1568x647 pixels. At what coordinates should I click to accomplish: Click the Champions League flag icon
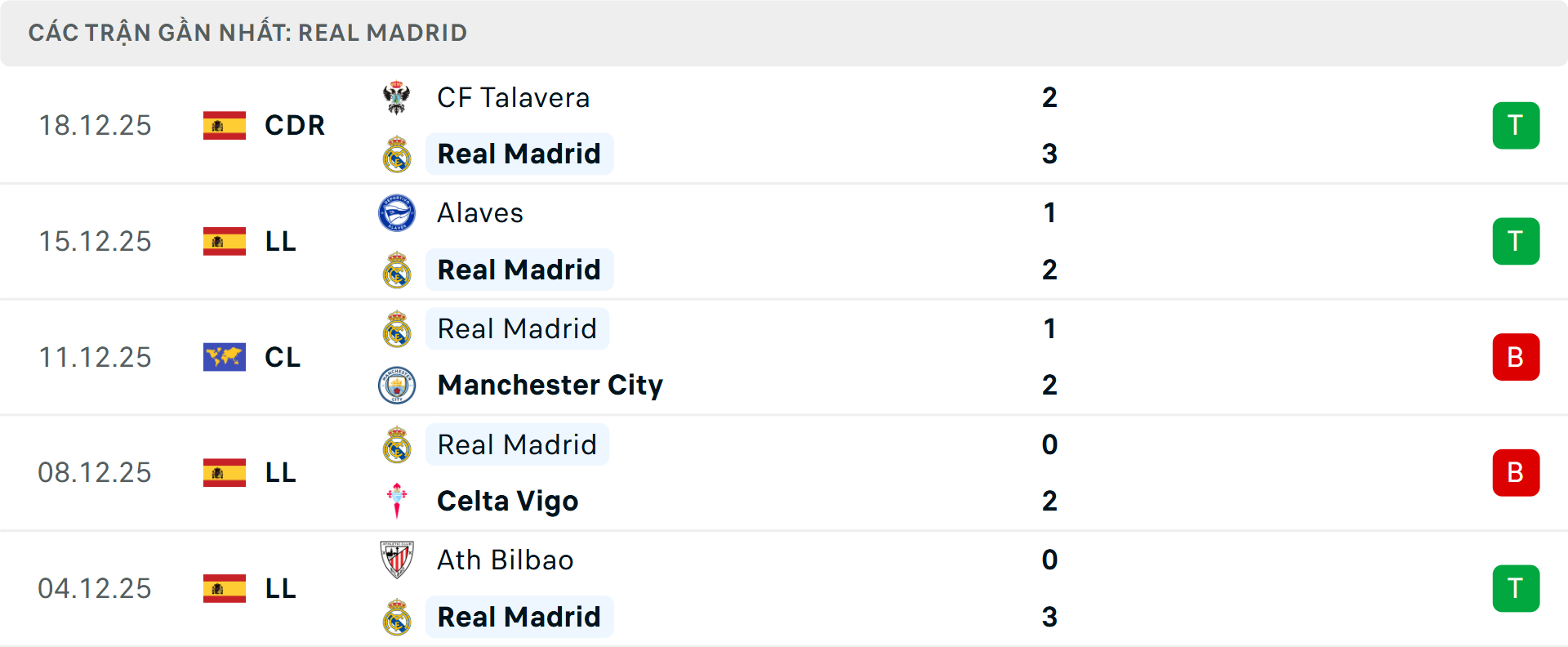[225, 357]
